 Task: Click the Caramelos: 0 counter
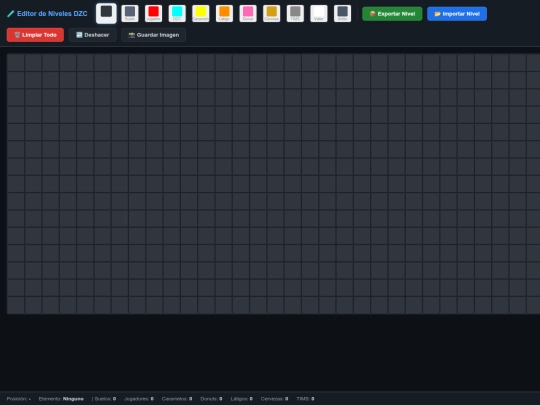[177, 399]
